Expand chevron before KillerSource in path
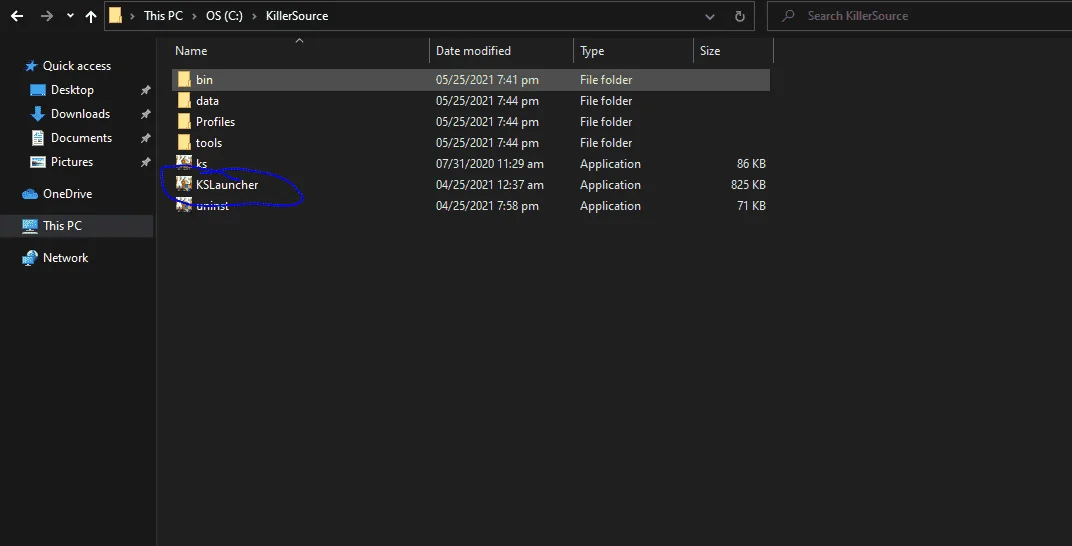The image size is (1072, 546). [254, 16]
